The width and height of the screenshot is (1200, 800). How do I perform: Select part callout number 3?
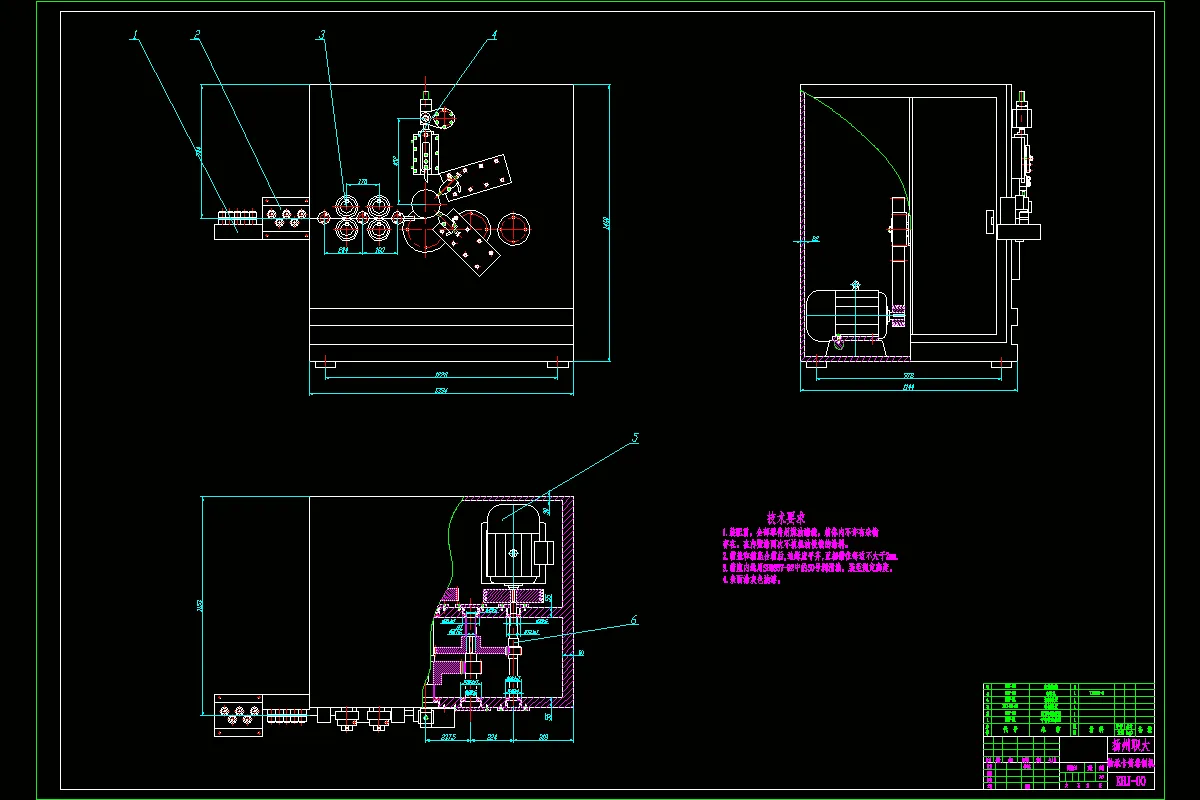pos(322,33)
